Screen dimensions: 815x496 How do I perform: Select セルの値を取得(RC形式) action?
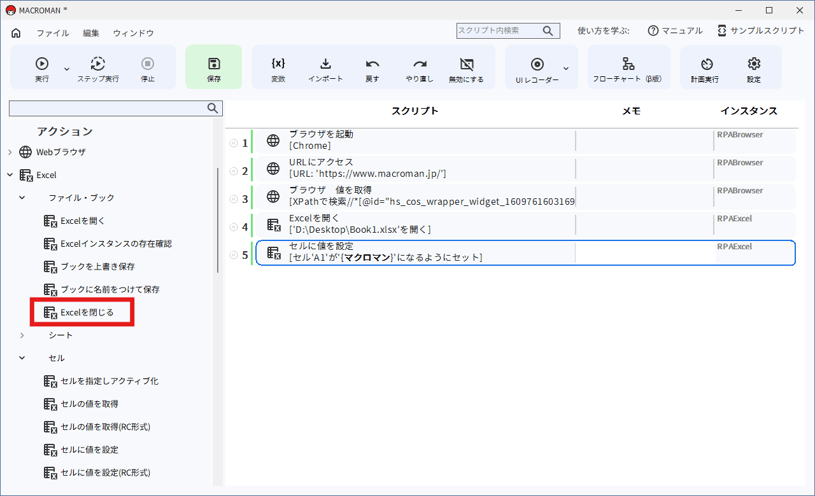[x=97, y=426]
